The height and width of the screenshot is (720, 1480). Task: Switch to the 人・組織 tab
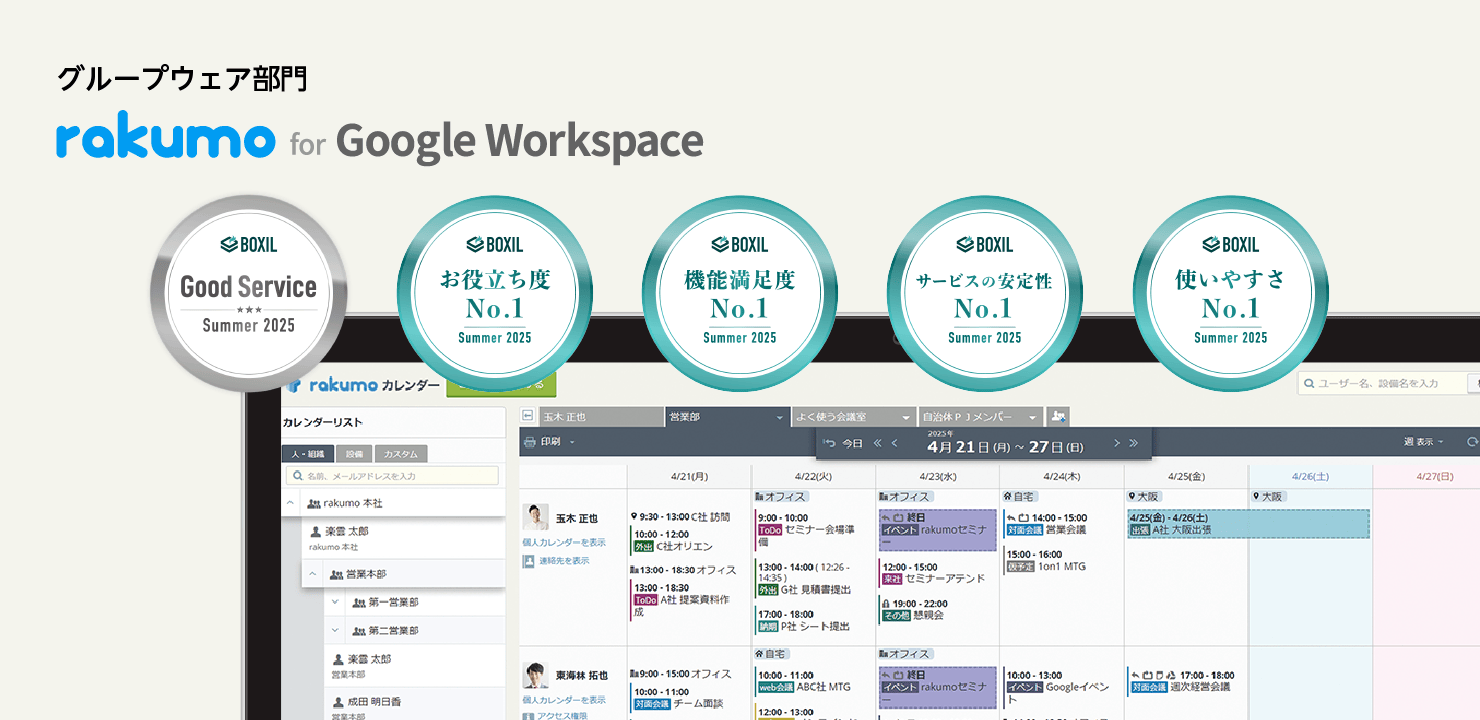[308, 454]
